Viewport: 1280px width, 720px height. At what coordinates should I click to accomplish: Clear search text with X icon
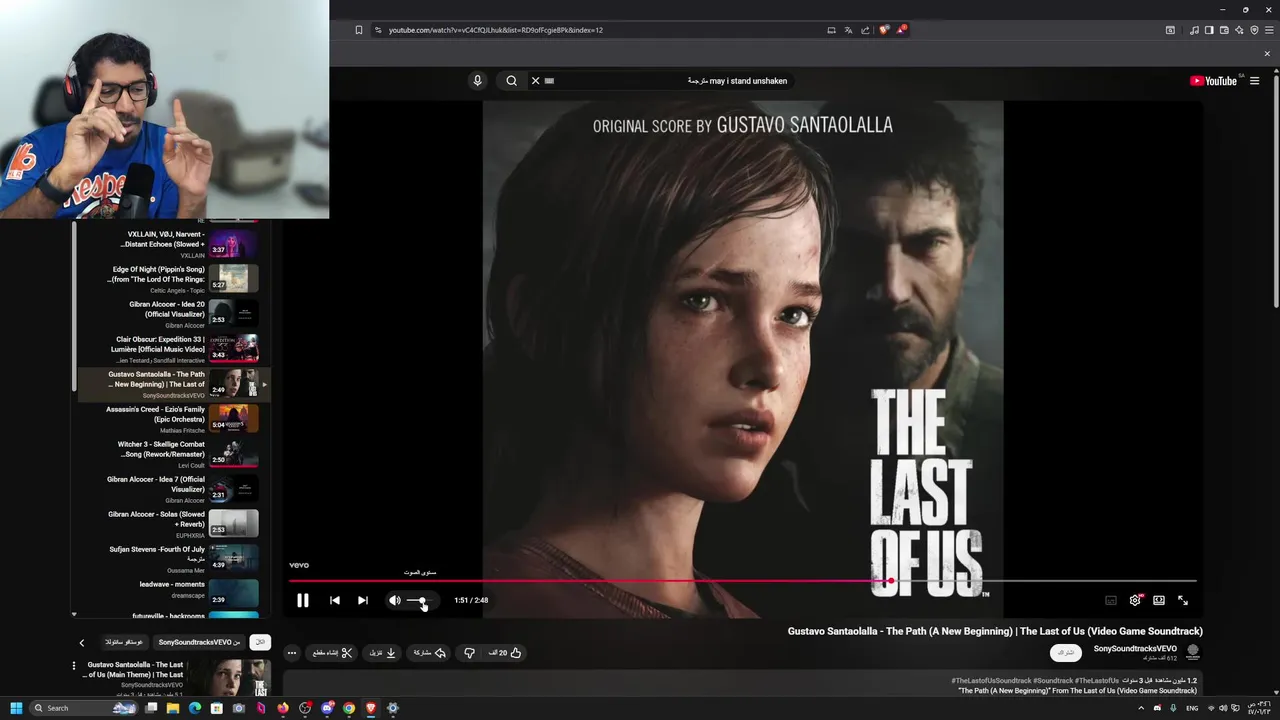[535, 81]
